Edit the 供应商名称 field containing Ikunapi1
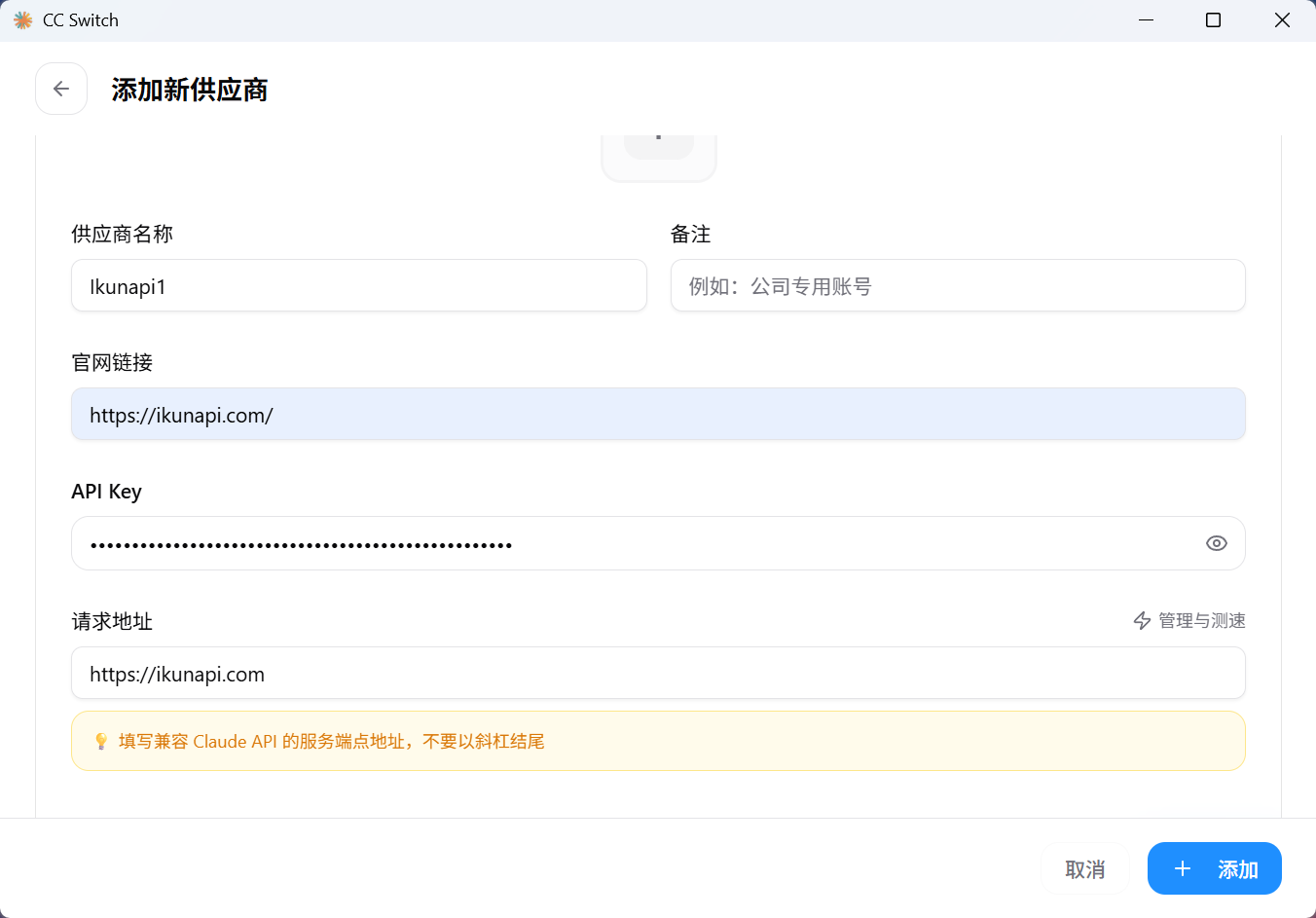Viewport: 1316px width, 918px height. coord(359,286)
